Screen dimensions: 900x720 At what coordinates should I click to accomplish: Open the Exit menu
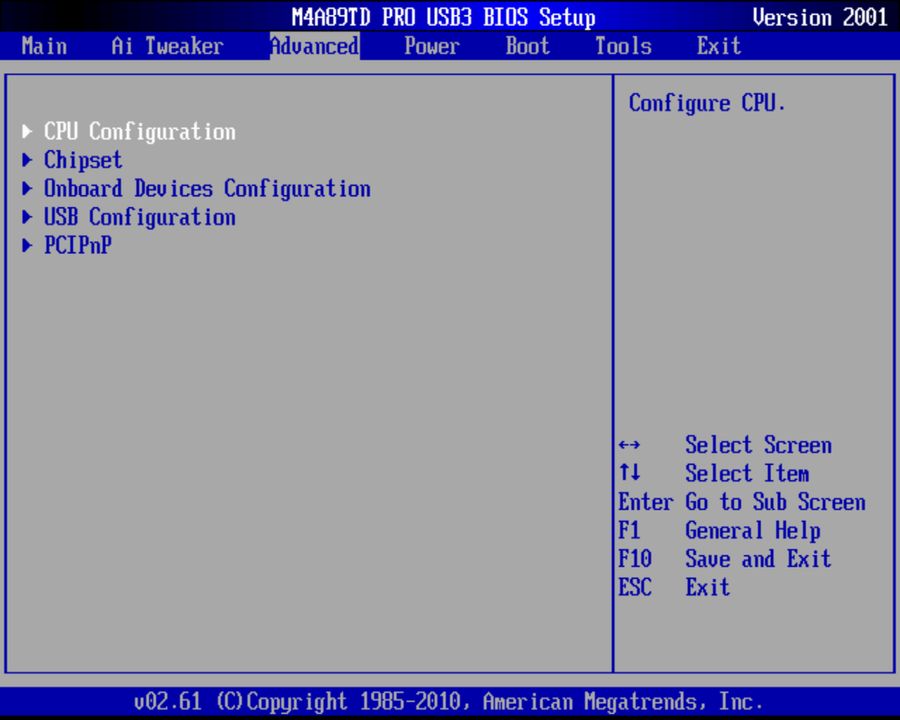(718, 46)
